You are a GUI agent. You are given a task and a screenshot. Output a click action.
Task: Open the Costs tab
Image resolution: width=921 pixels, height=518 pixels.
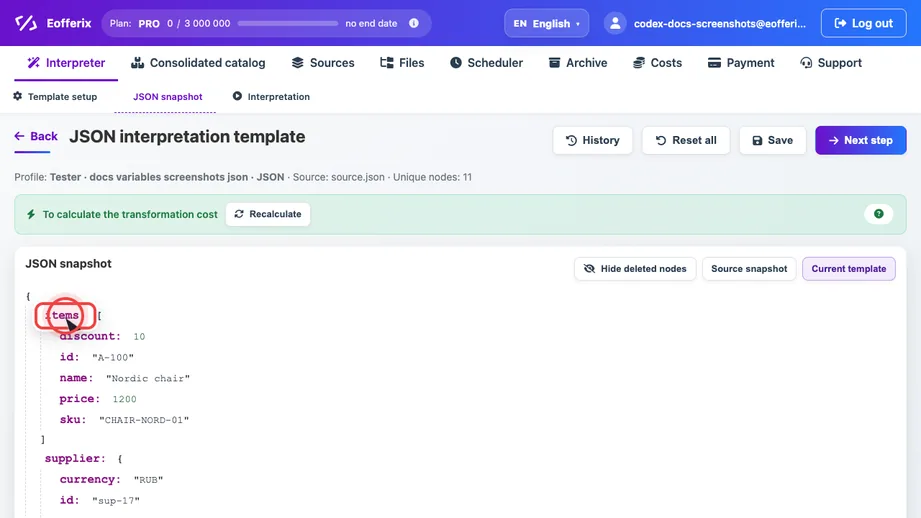point(657,63)
